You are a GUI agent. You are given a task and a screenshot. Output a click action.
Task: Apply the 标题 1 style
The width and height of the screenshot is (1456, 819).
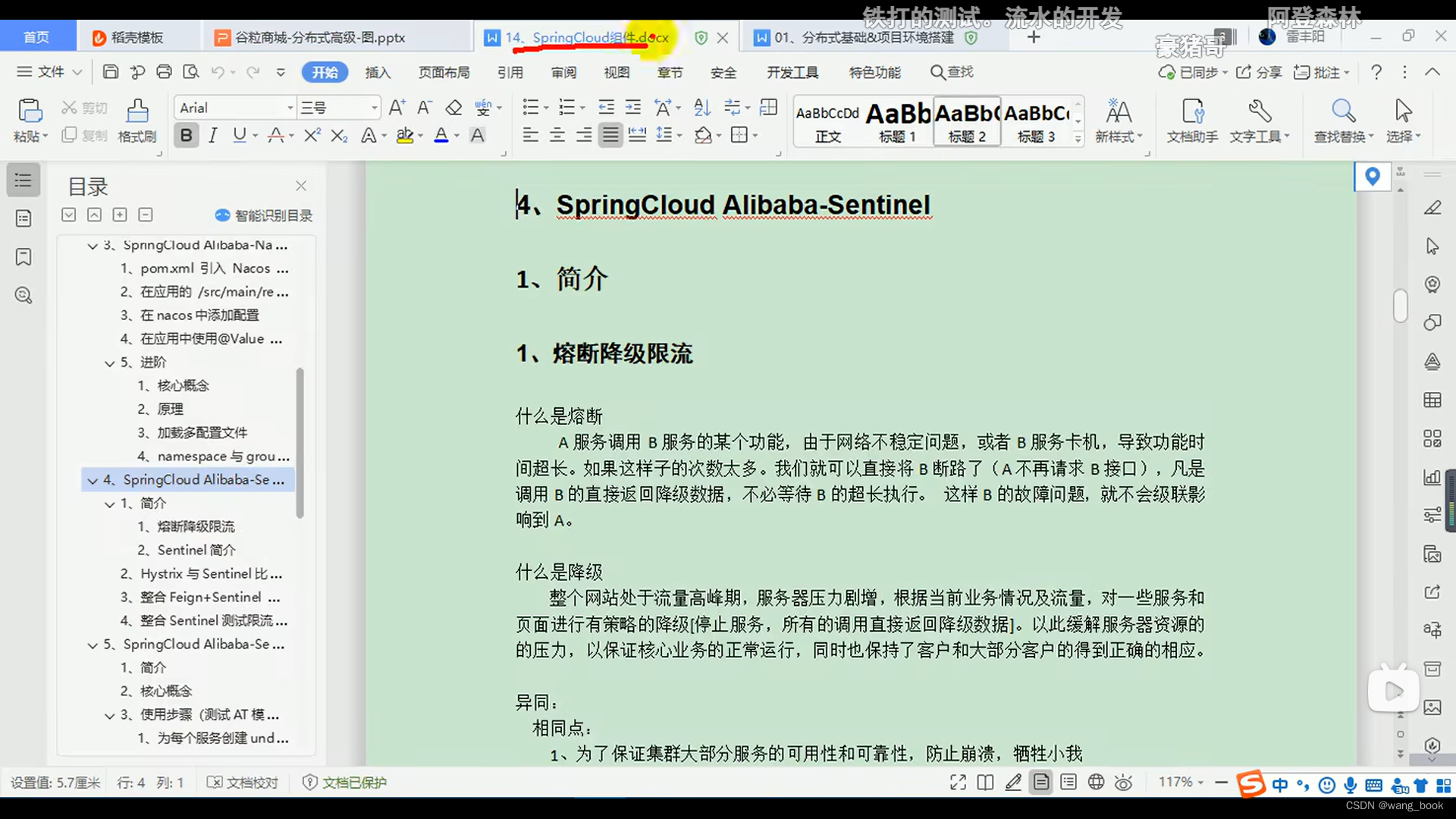coord(898,121)
